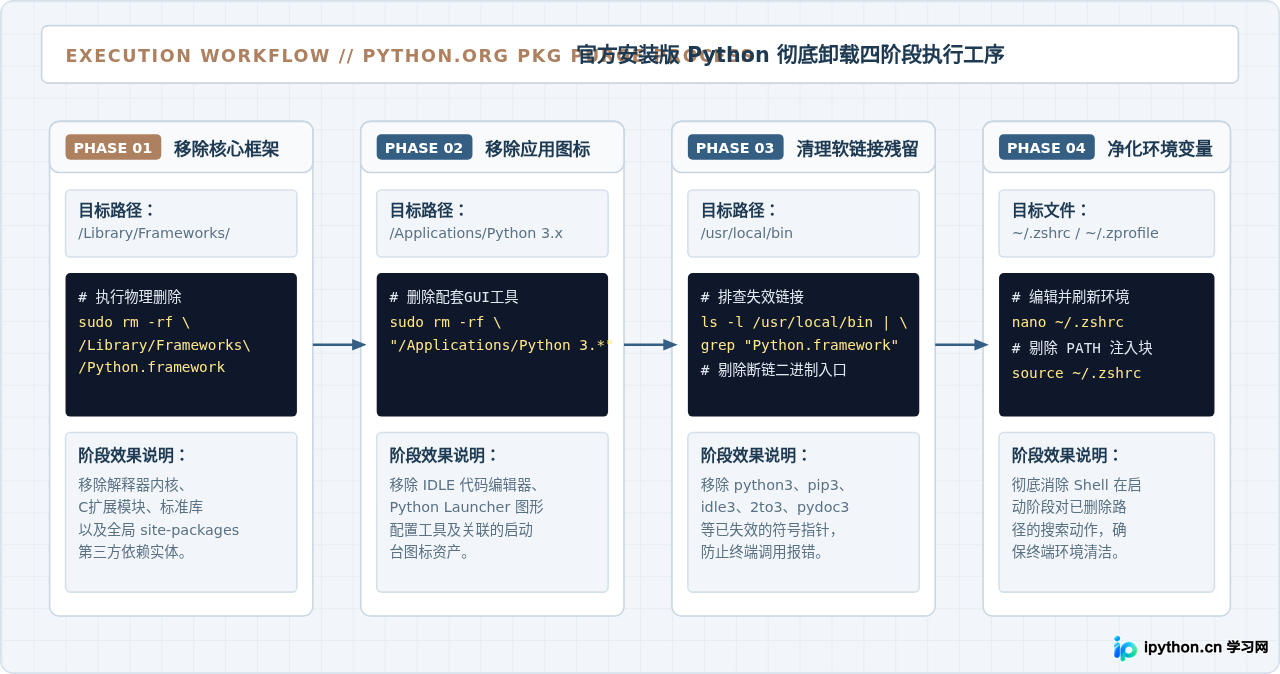Click the "EXECUTION WORKFLOW" header text
The width and height of the screenshot is (1280, 674).
198,56
